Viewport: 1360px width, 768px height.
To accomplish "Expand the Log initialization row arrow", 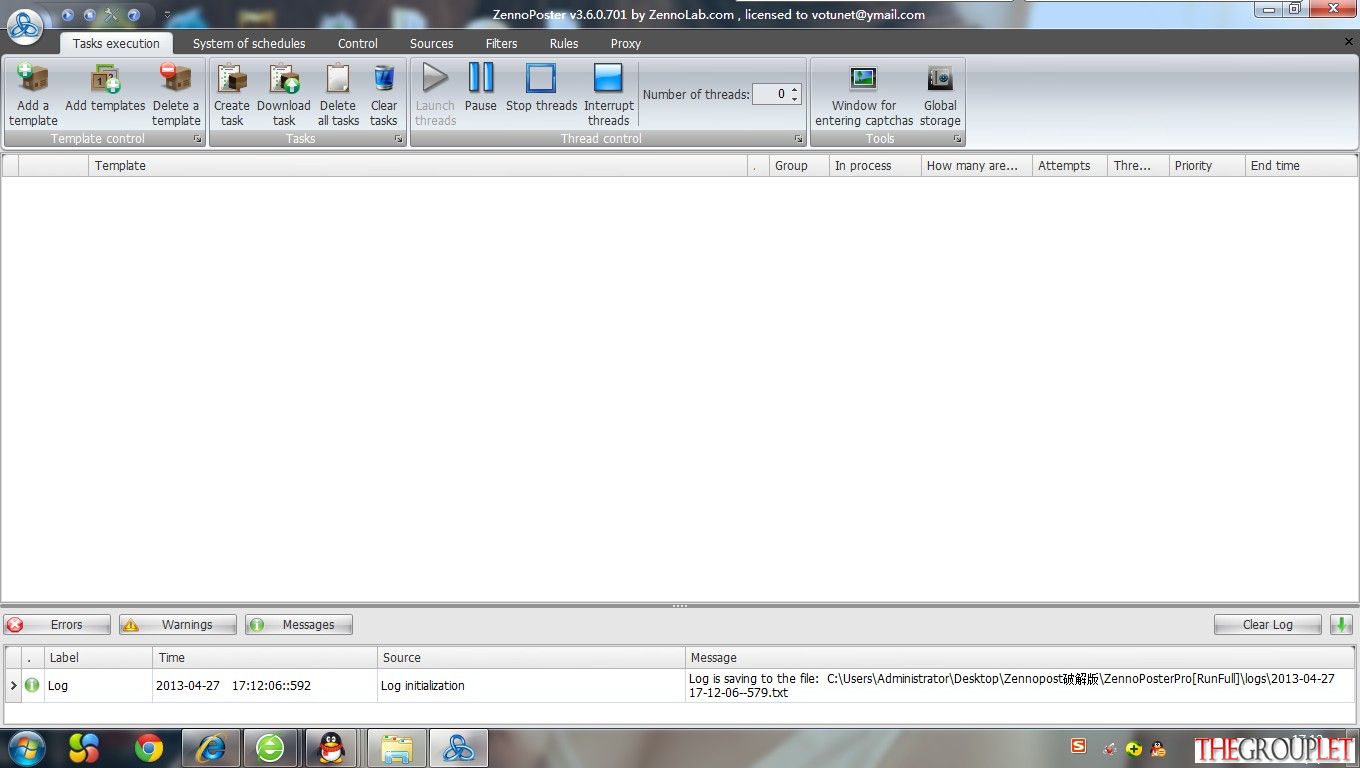I will (14, 686).
